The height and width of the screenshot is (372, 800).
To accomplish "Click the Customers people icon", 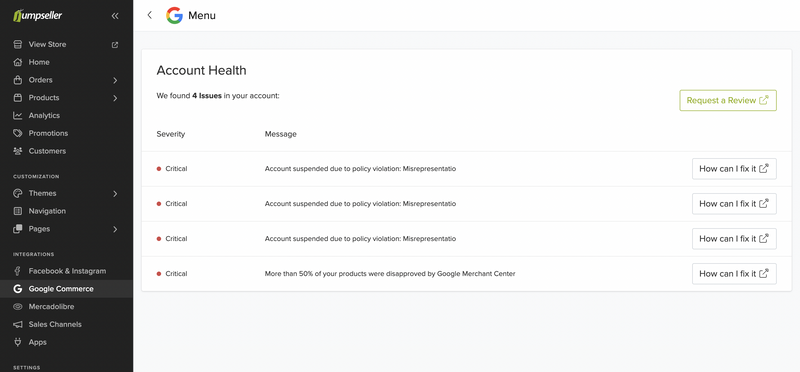I will click(x=18, y=151).
